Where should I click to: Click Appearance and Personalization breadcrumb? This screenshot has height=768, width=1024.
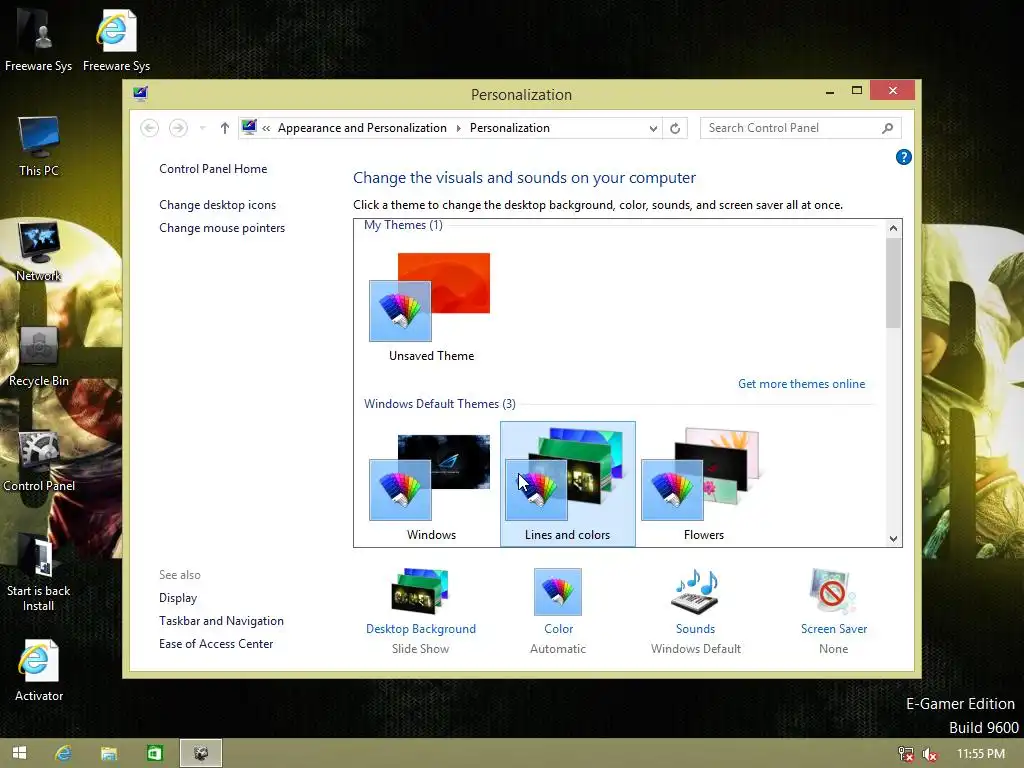362,128
